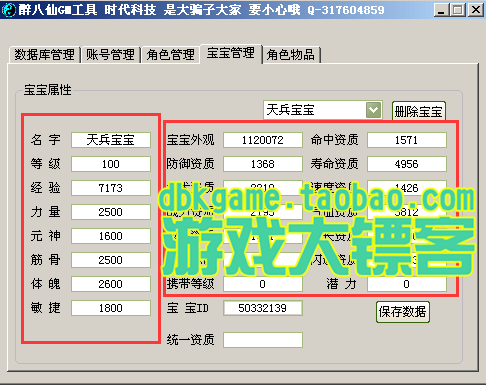
Task: Go to the 角色物品 tab
Action: 291,55
